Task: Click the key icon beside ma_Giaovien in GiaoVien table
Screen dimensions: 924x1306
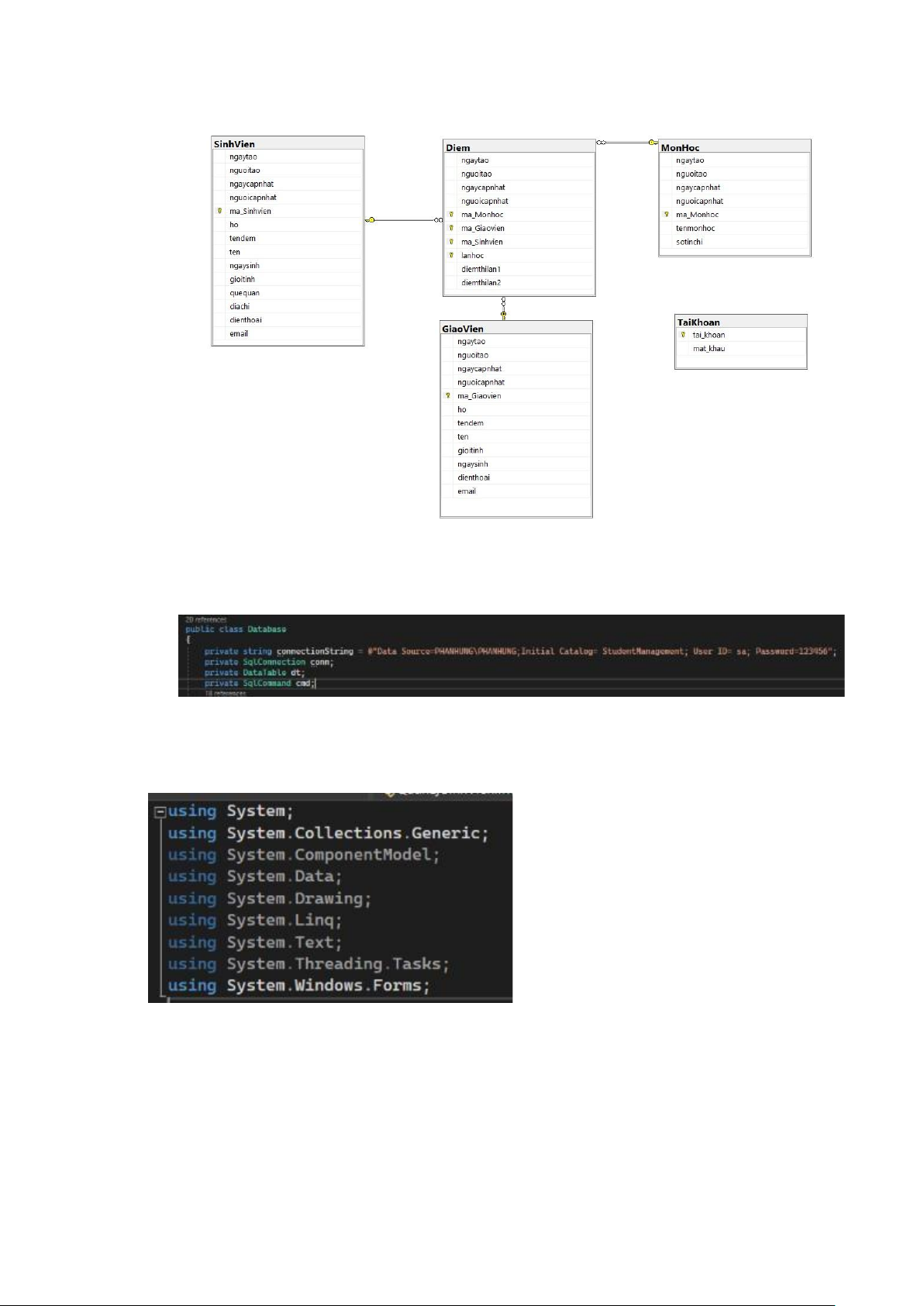Action: pos(447,396)
